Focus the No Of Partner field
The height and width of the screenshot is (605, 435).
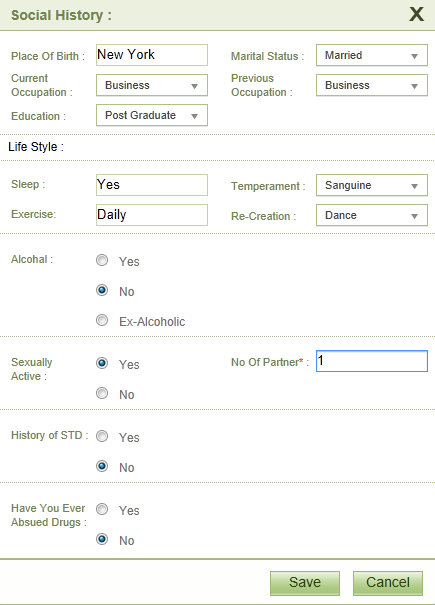372,361
